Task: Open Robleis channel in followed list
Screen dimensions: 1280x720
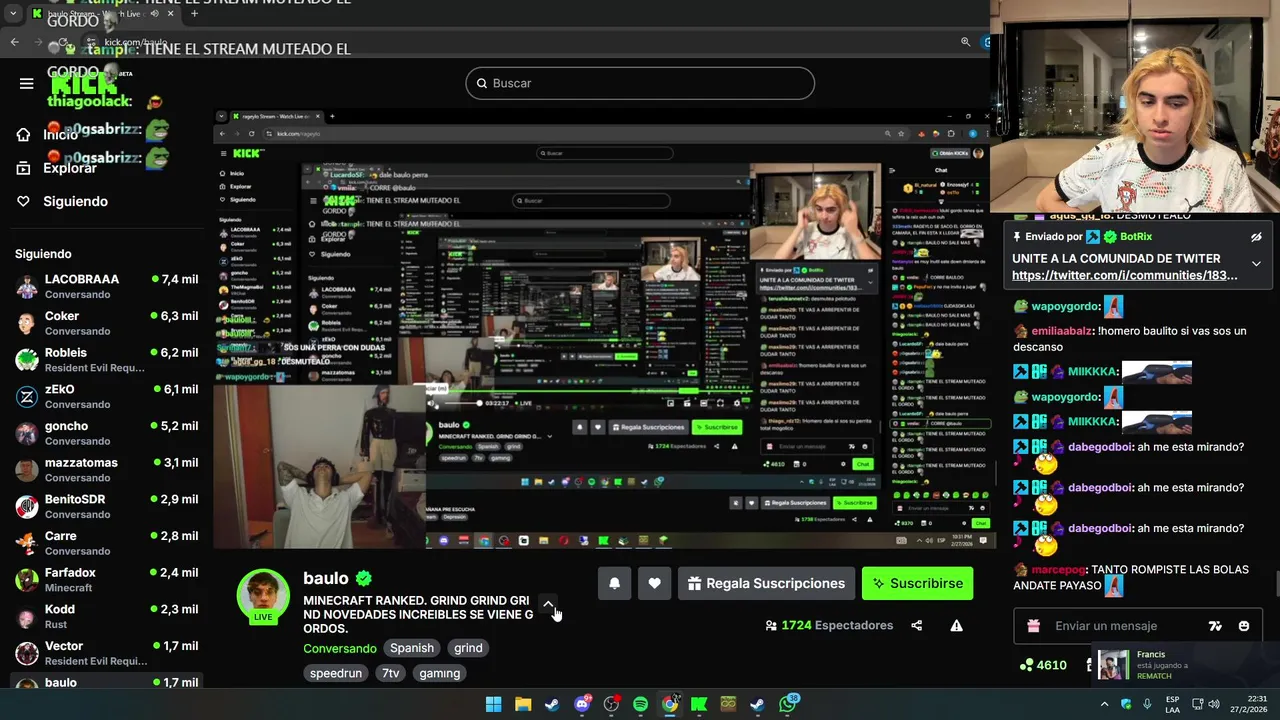Action: pos(107,360)
